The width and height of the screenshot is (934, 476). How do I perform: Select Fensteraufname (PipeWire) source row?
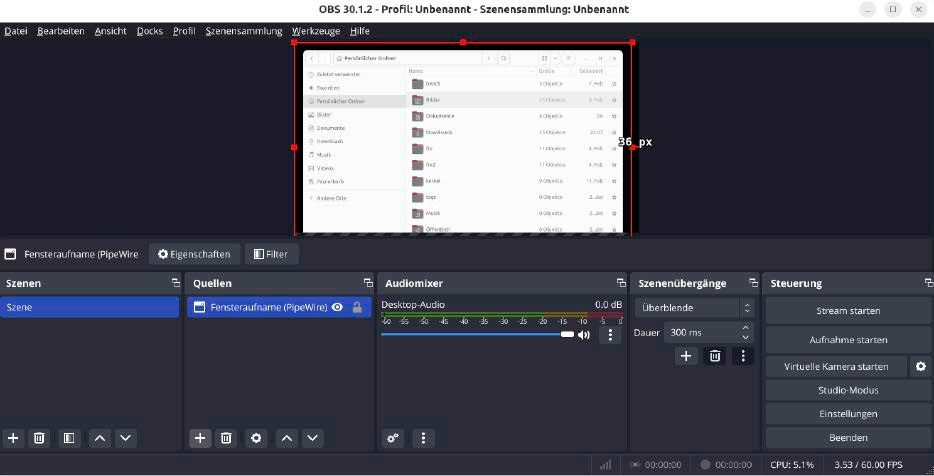pos(279,307)
